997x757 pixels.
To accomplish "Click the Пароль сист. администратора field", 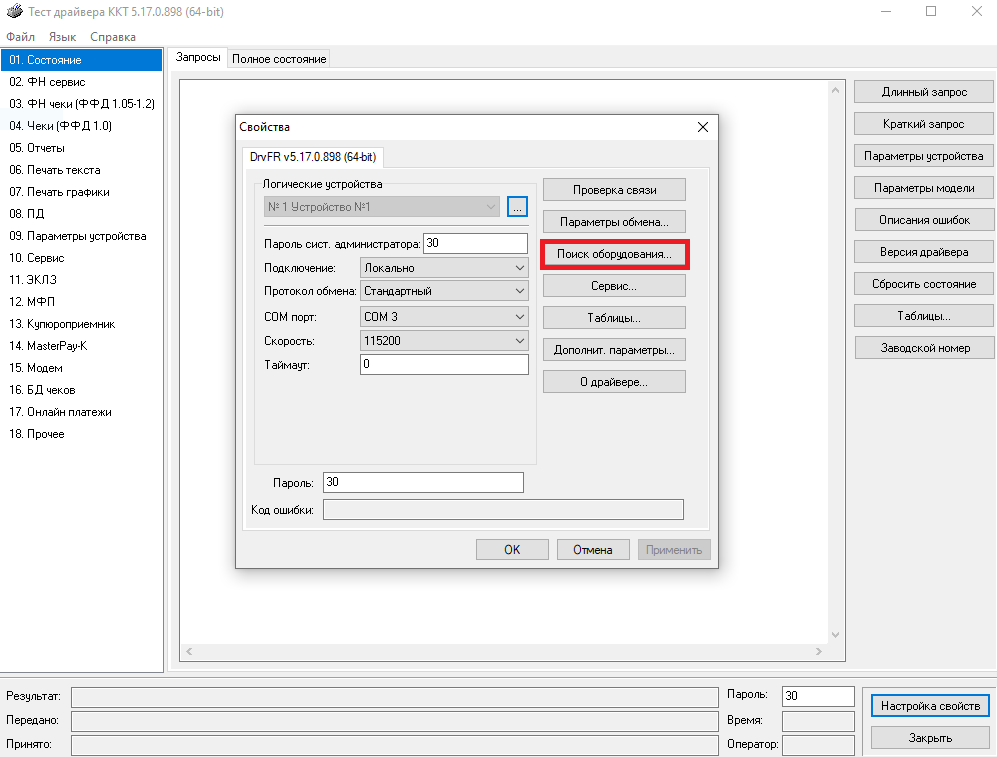I will point(475,243).
